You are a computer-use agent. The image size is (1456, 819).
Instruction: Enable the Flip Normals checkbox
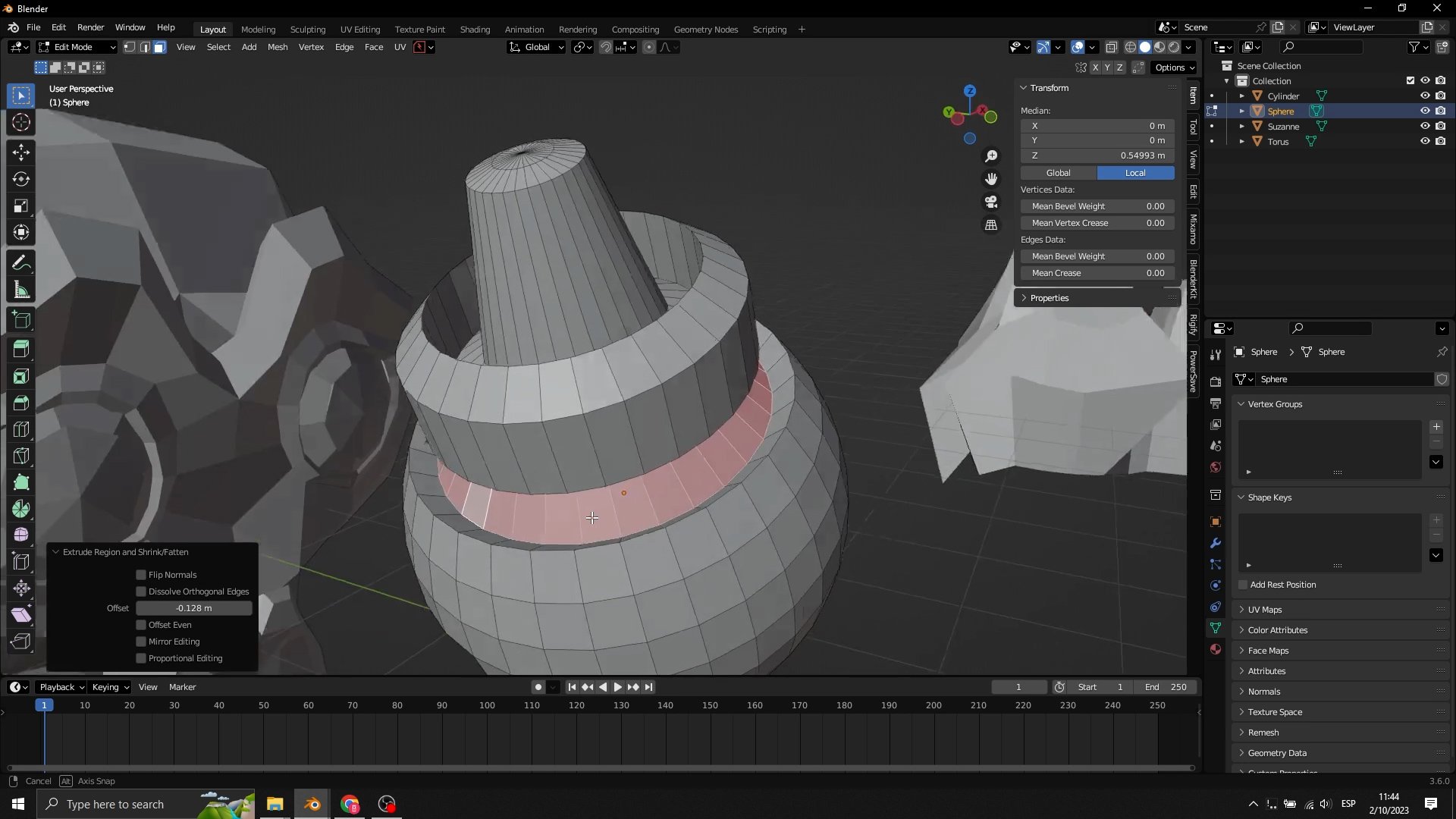click(140, 575)
